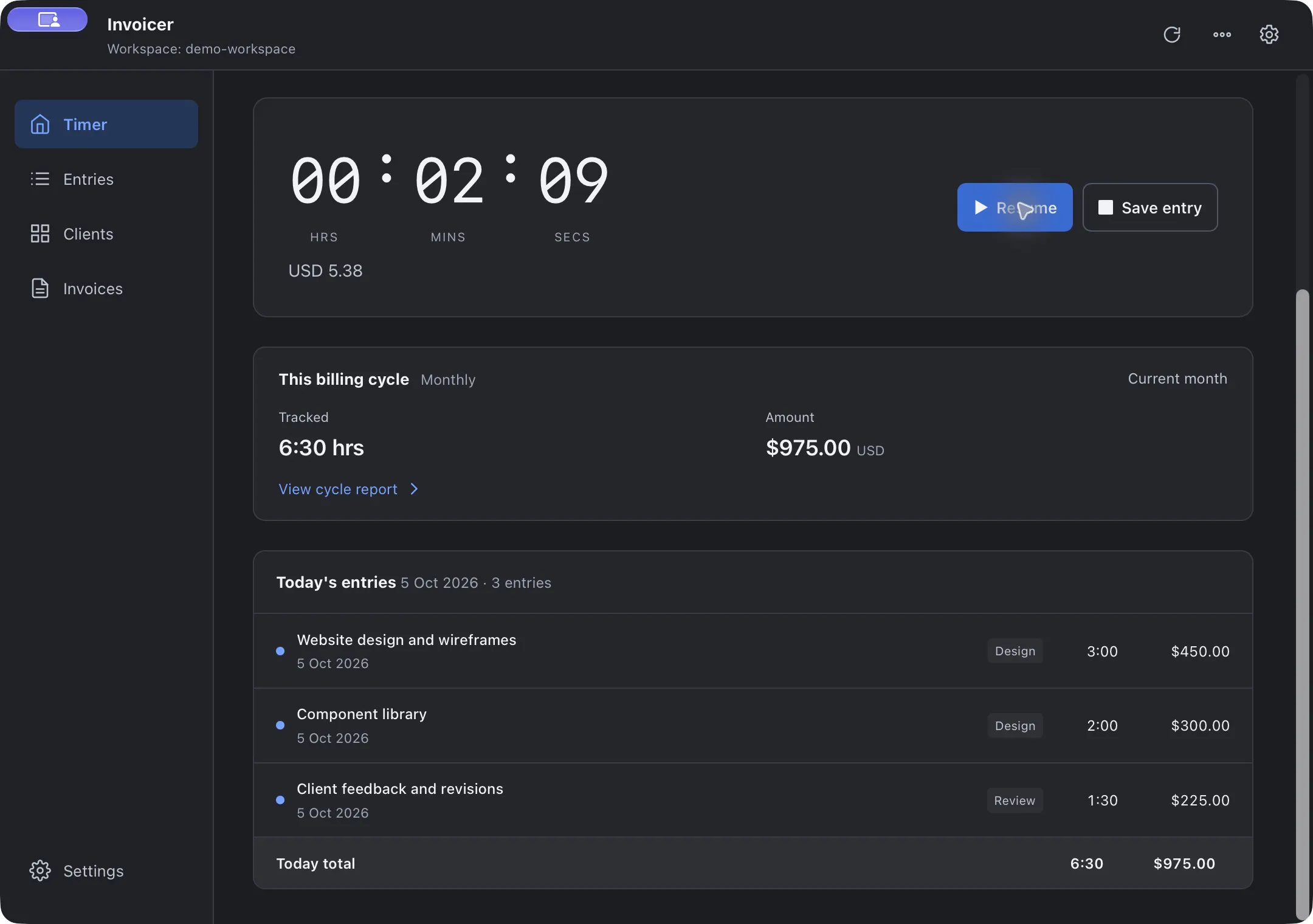Click the Workspace: demo-workspace label
Viewport: 1313px width, 924px height.
click(x=201, y=49)
